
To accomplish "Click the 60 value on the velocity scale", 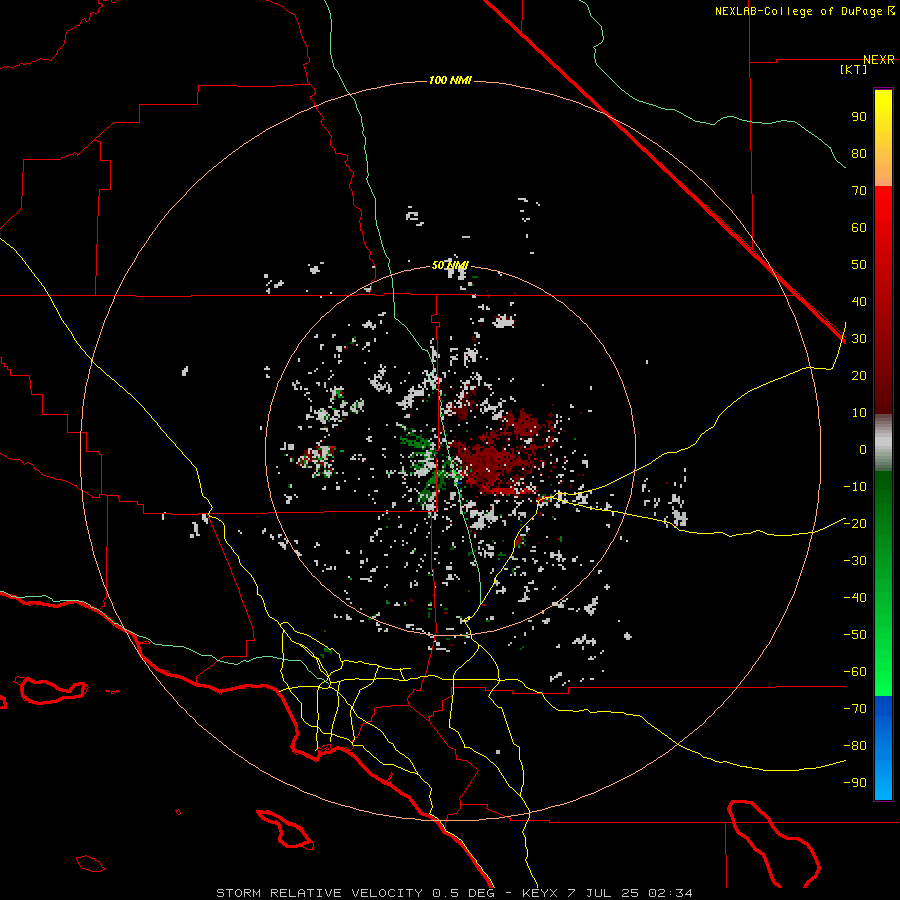I will (859, 228).
